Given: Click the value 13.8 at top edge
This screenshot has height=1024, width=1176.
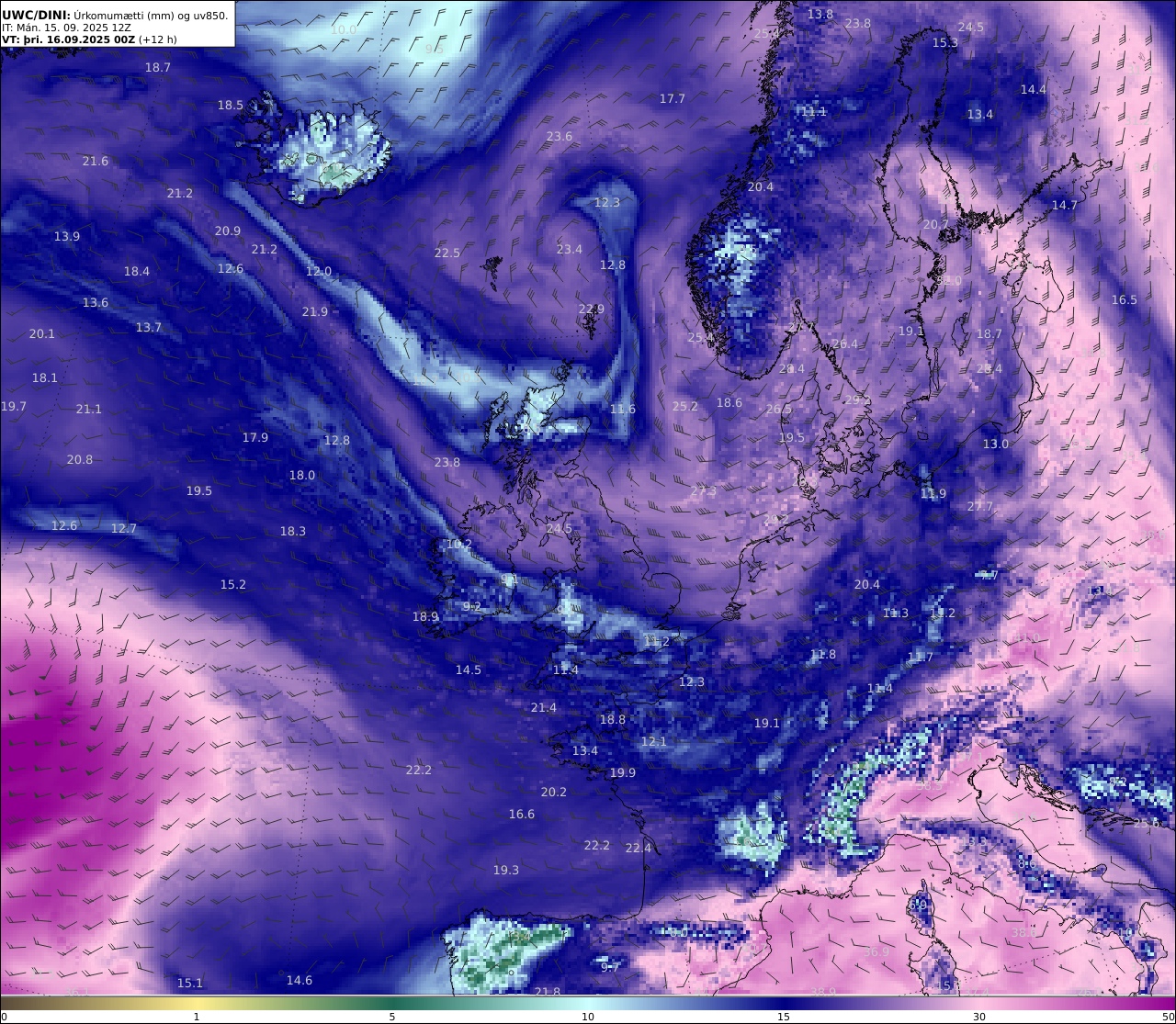Looking at the screenshot, I should pos(820,15).
